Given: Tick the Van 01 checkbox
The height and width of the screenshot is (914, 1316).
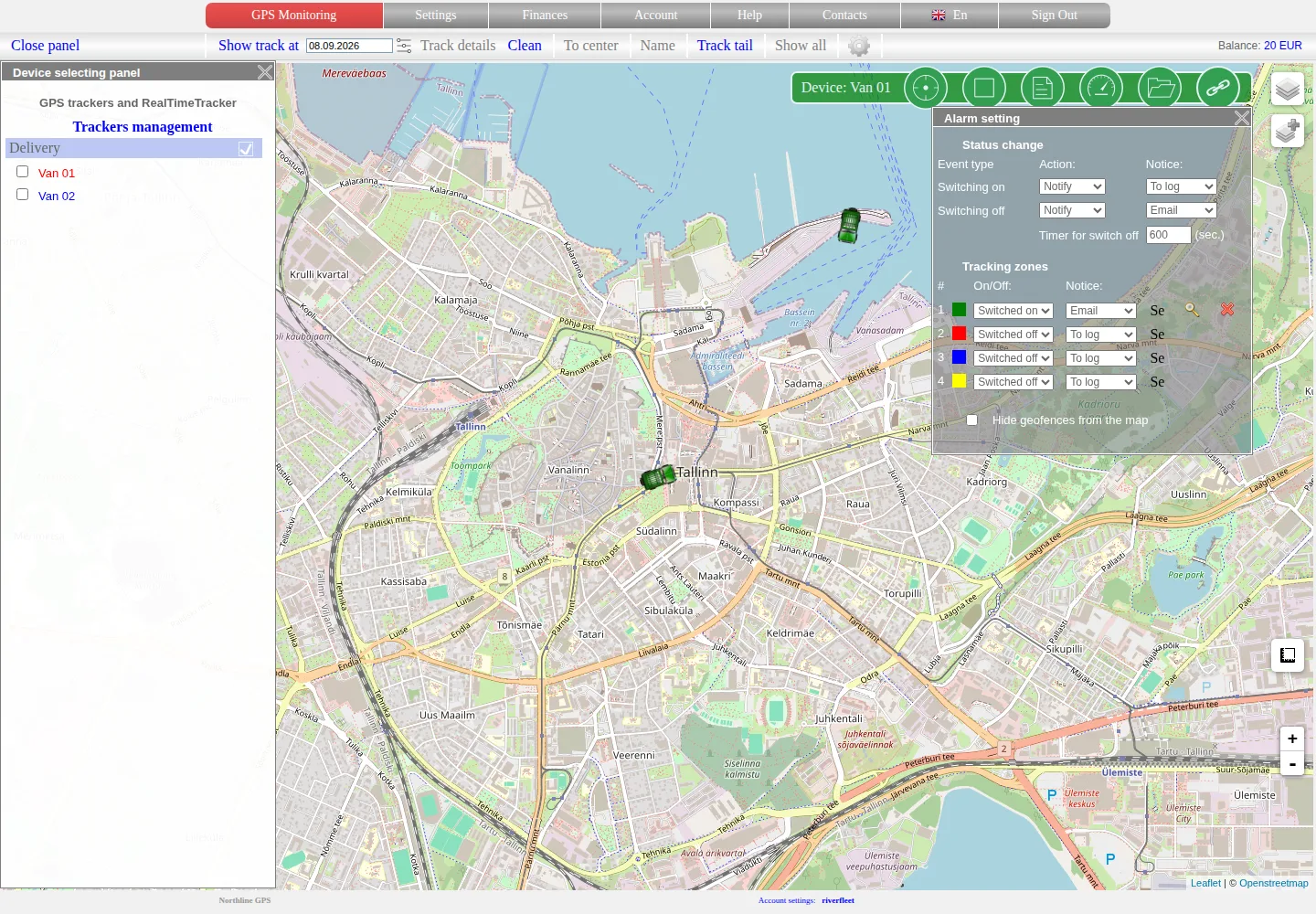Looking at the screenshot, I should (23, 172).
